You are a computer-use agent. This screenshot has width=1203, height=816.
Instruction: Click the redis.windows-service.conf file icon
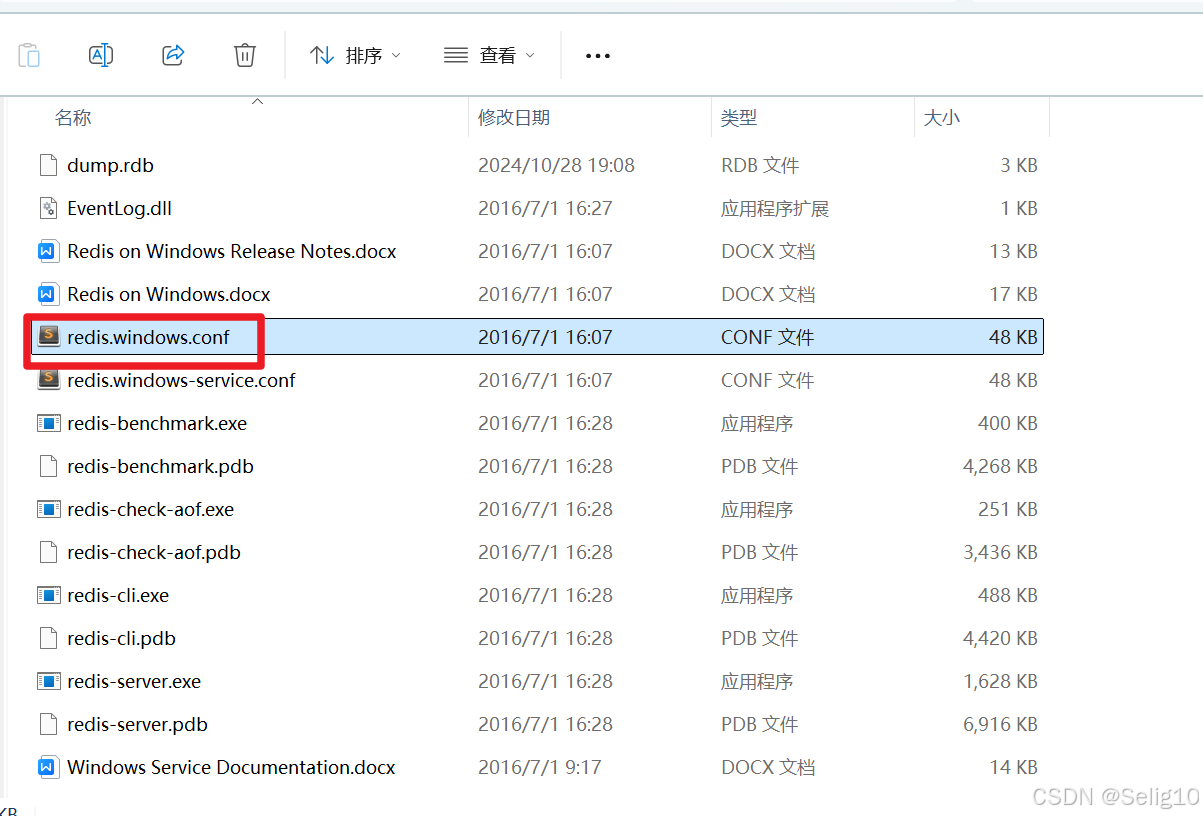point(47,380)
